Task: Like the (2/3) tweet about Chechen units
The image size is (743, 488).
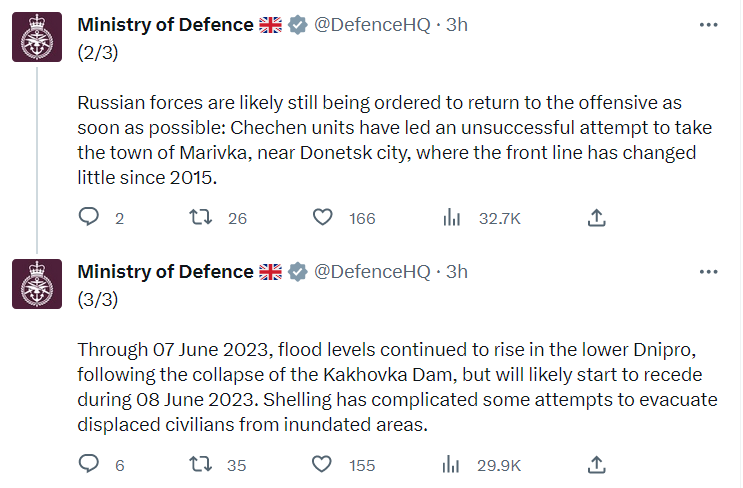Action: (322, 217)
